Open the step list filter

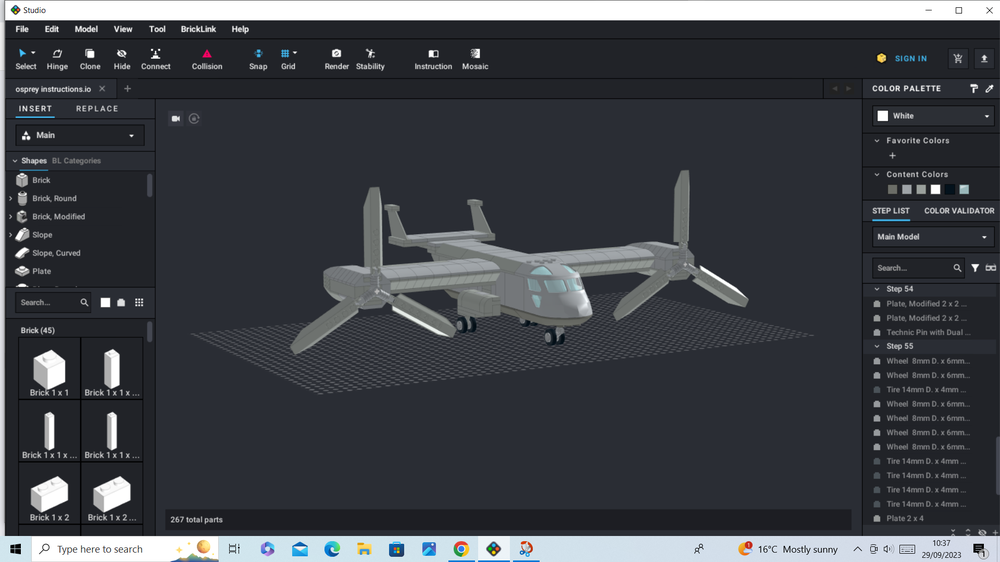click(975, 268)
